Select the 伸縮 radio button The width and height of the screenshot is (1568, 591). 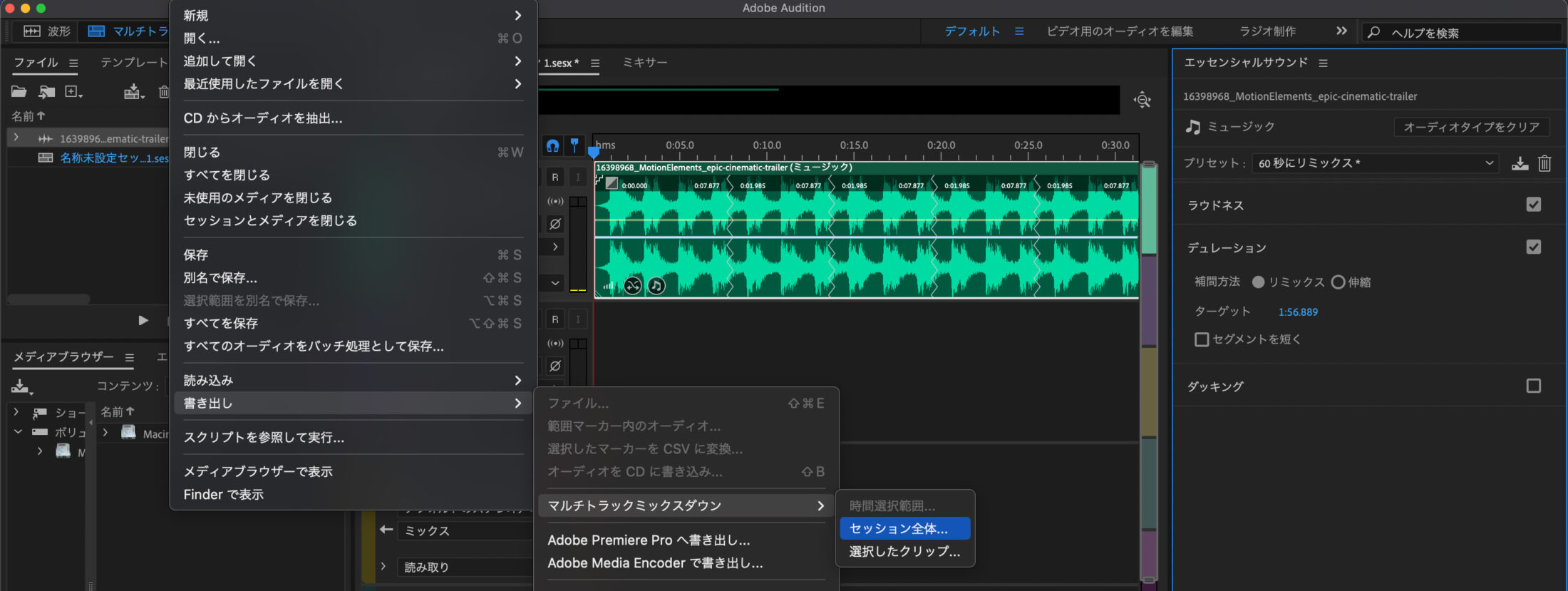coord(1338,282)
